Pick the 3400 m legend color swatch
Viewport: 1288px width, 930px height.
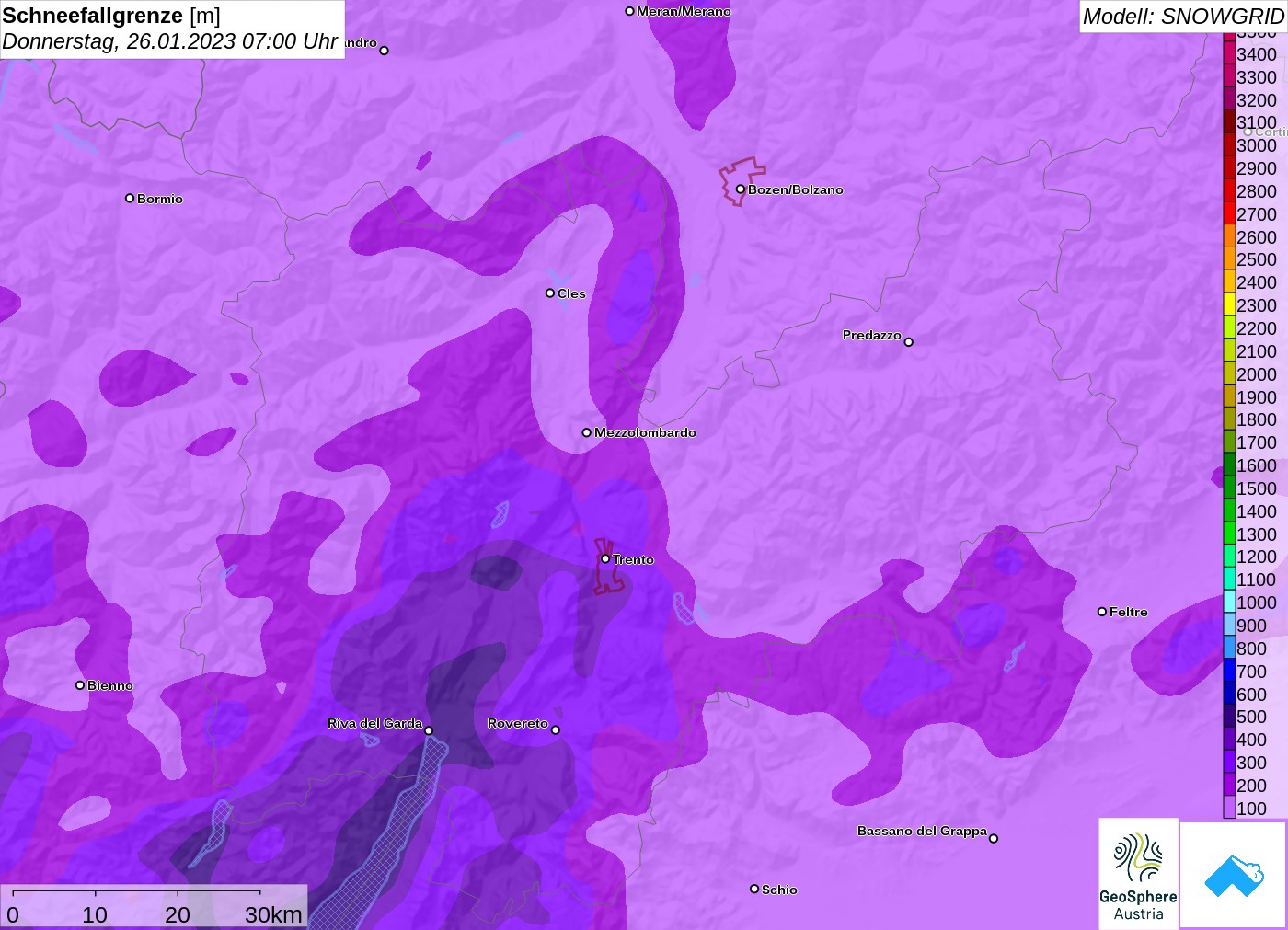[1229, 54]
